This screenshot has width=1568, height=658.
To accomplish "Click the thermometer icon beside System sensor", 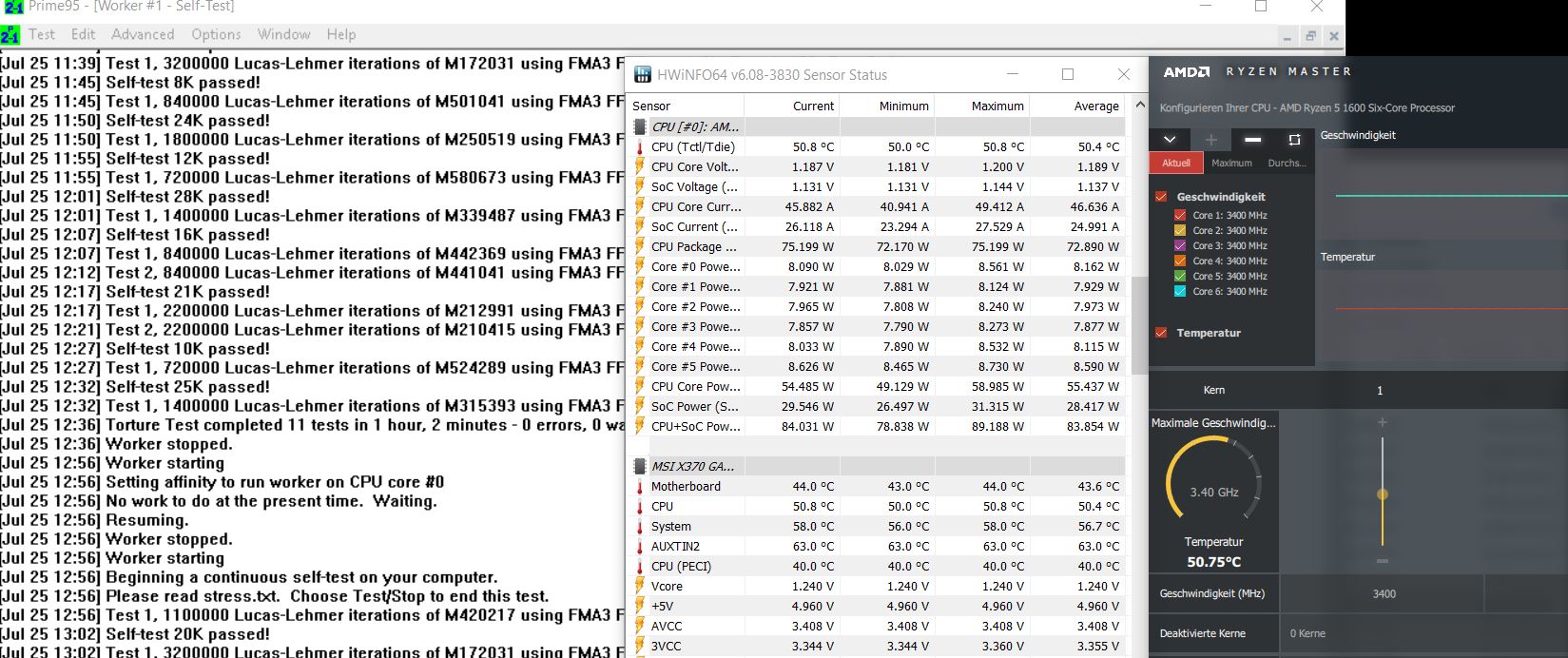I will click(640, 526).
